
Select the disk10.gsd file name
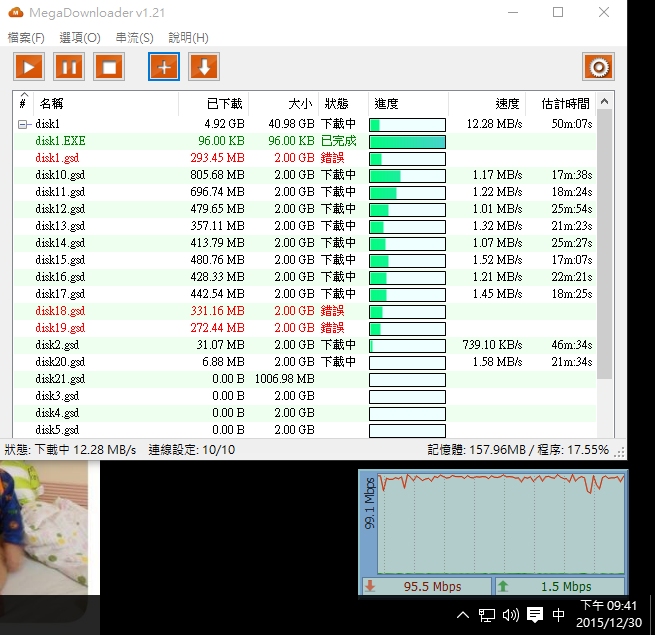[60, 175]
